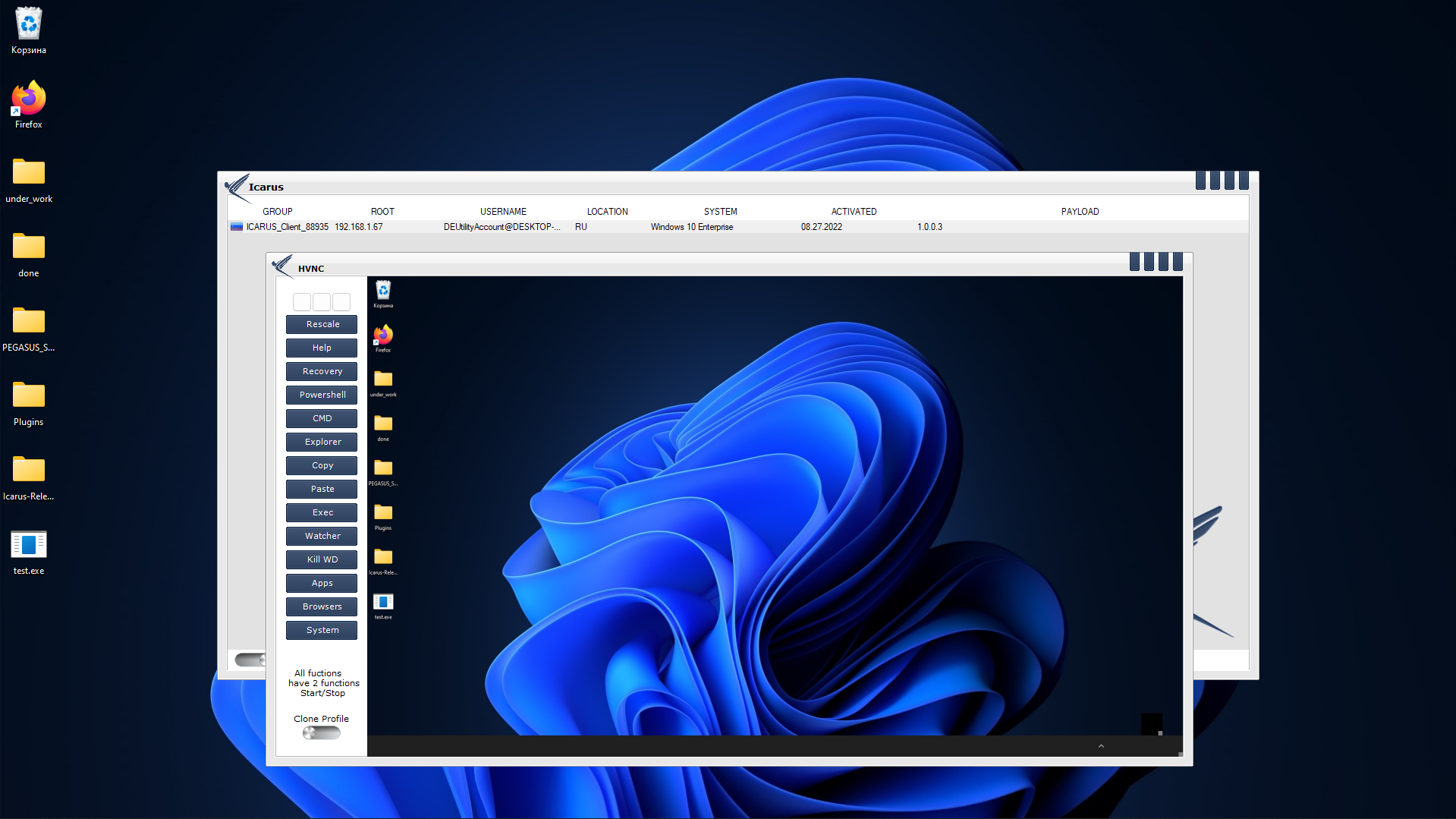Image resolution: width=1456 pixels, height=819 pixels.
Task: Run the Exec function
Action: (321, 512)
